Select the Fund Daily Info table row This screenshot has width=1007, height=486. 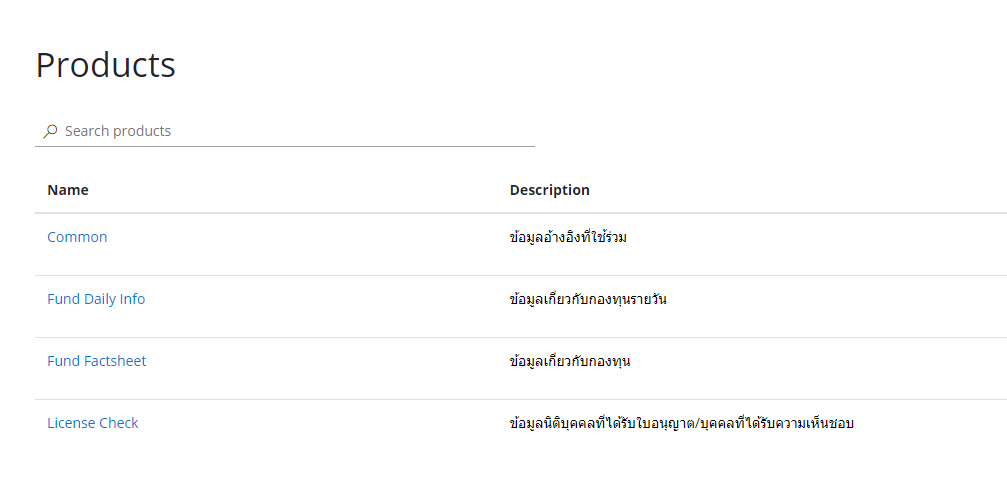click(300, 307)
